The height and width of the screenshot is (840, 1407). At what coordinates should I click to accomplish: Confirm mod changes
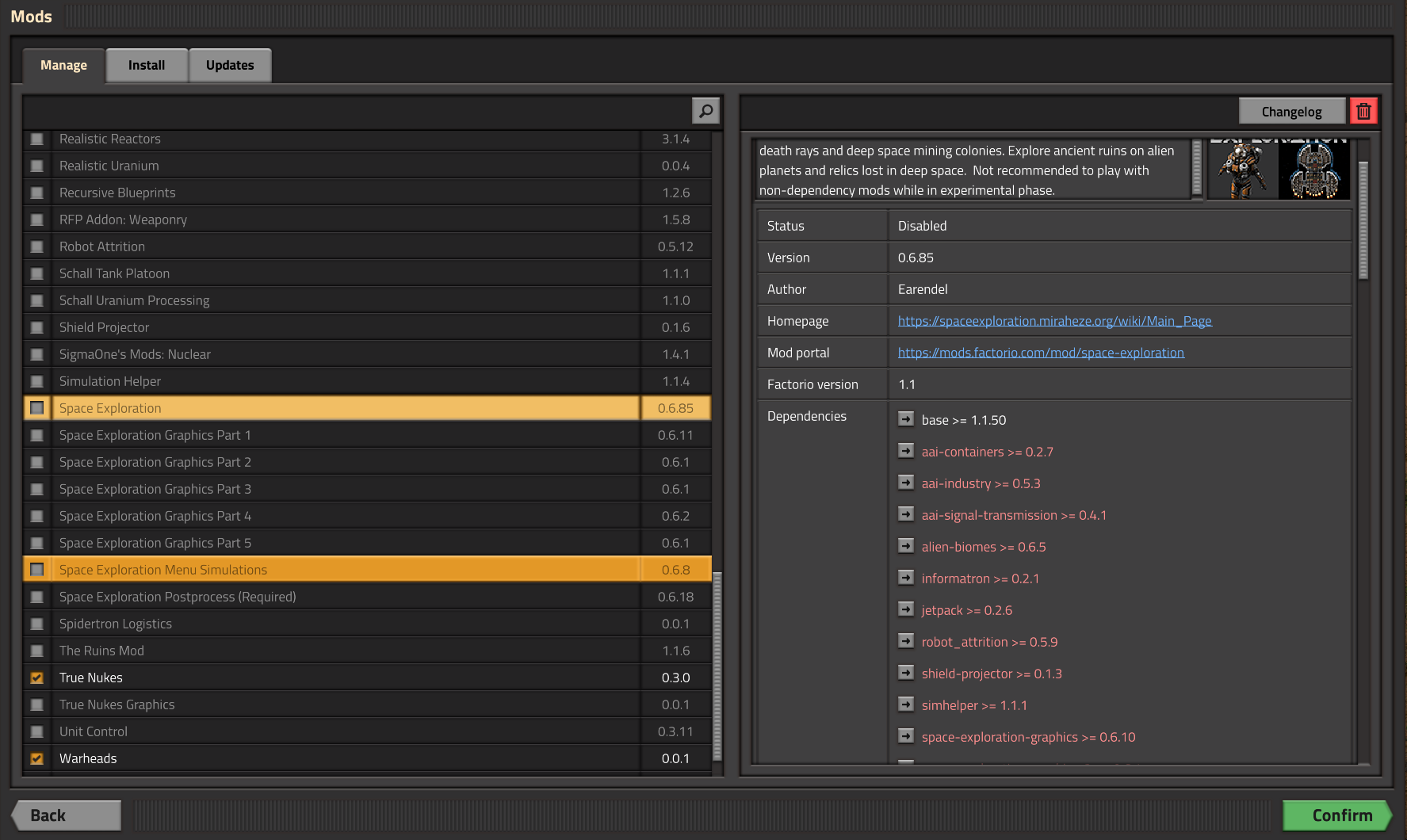[1338, 815]
